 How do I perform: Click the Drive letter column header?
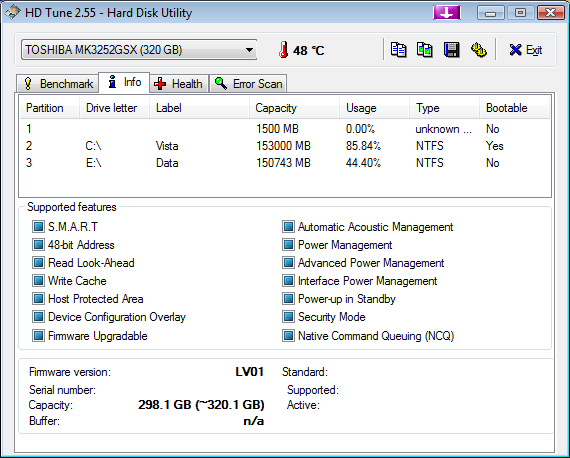115,108
